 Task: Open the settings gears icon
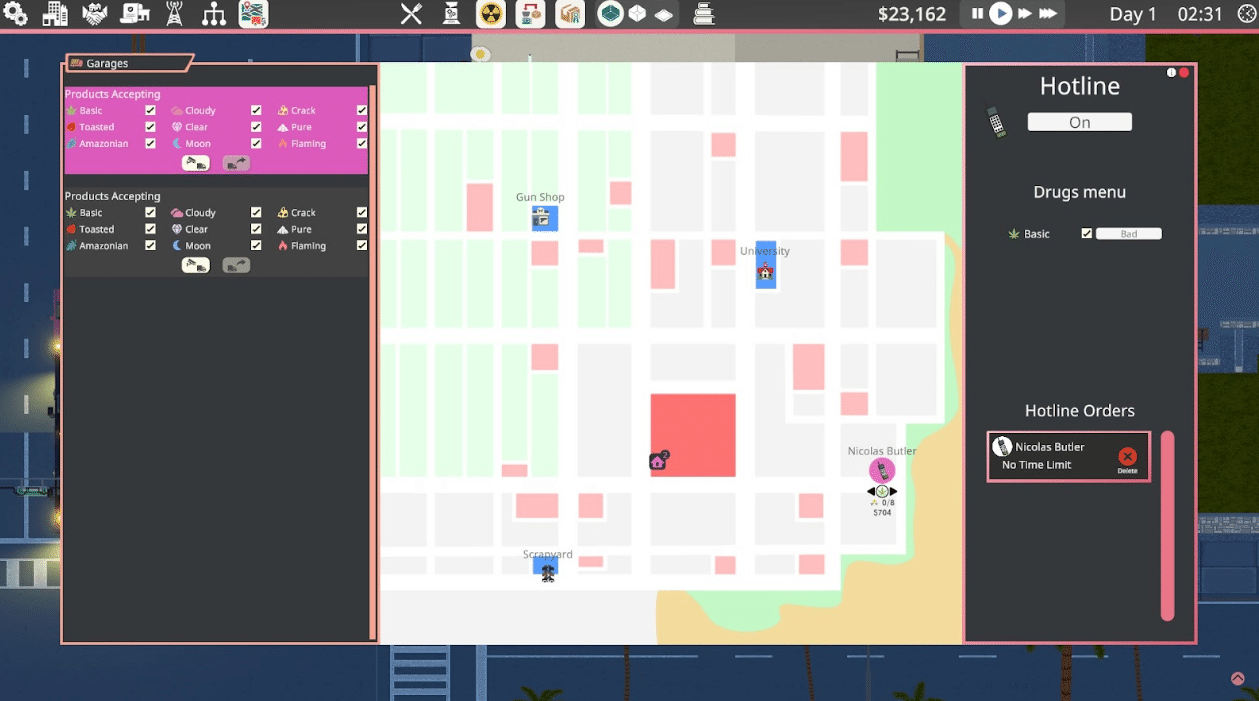point(16,14)
